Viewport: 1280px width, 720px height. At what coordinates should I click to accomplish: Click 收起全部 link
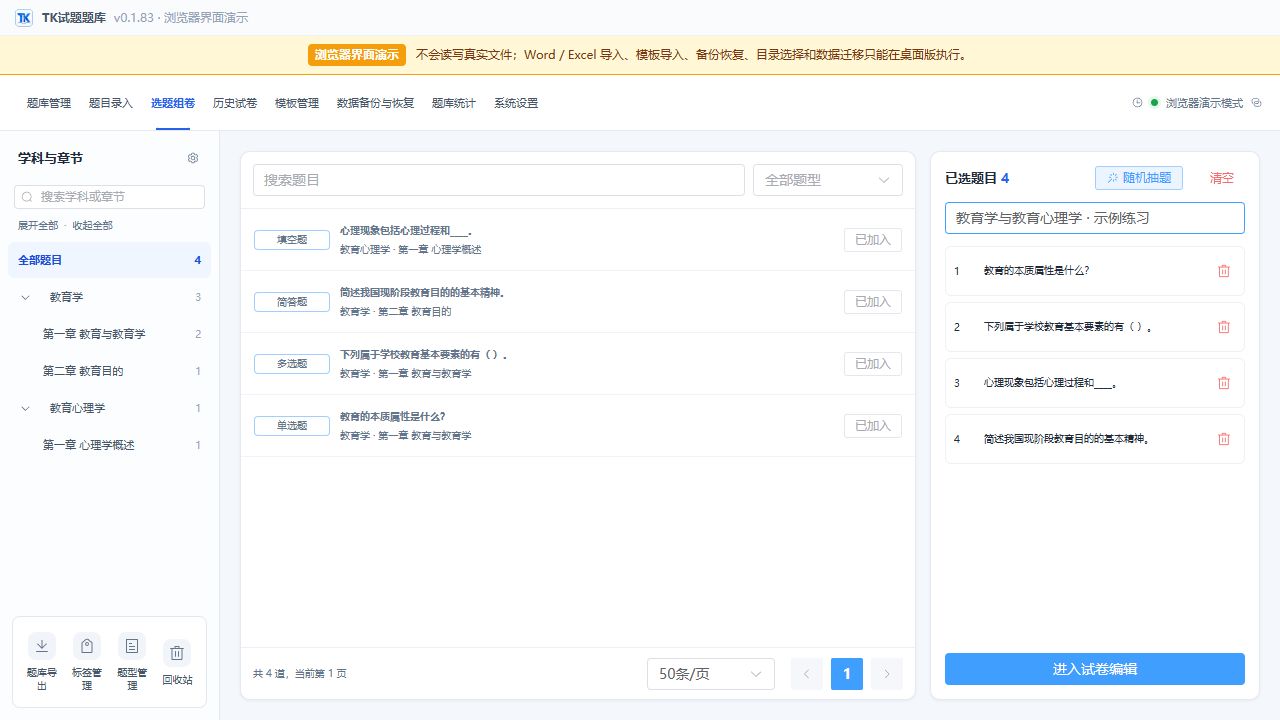point(92,225)
